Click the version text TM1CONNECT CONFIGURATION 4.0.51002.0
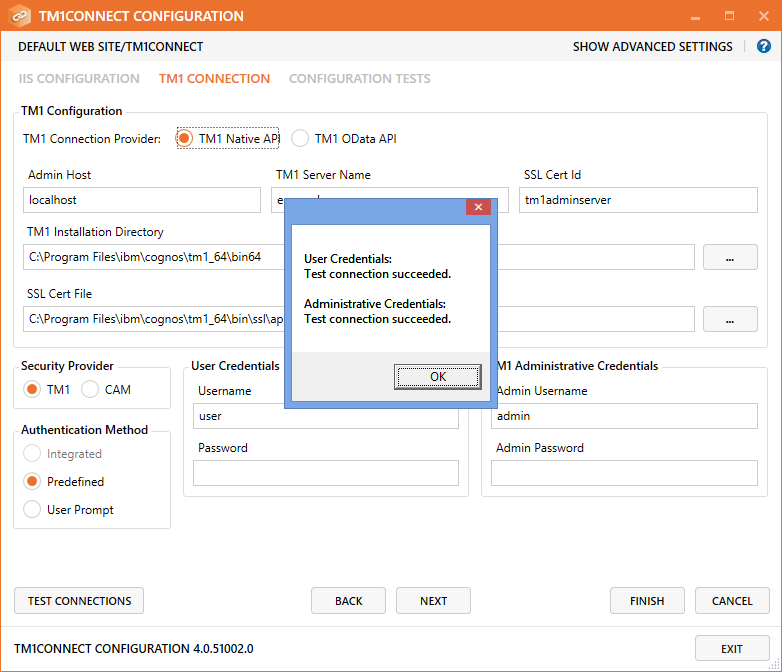 click(134, 649)
